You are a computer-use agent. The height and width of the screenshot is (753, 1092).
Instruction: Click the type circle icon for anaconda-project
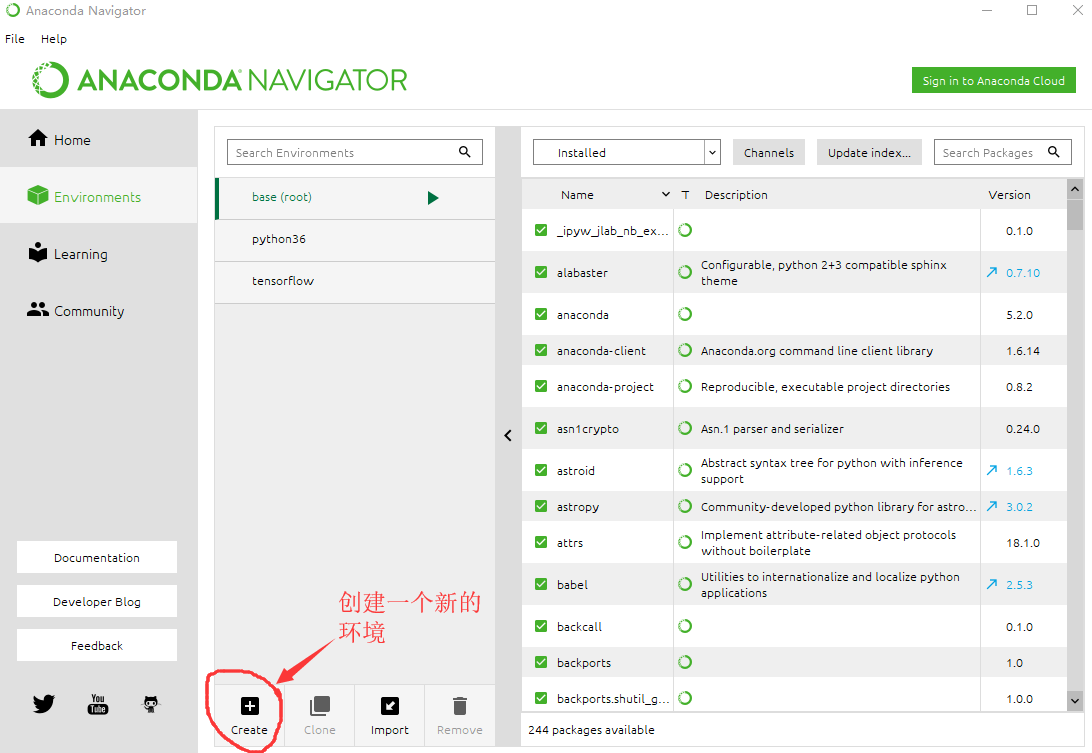(x=685, y=386)
